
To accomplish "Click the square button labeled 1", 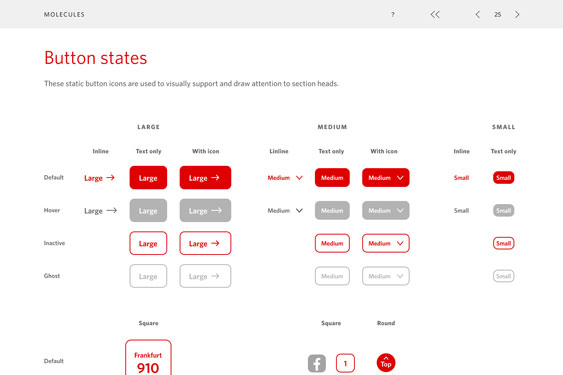I will tap(345, 363).
